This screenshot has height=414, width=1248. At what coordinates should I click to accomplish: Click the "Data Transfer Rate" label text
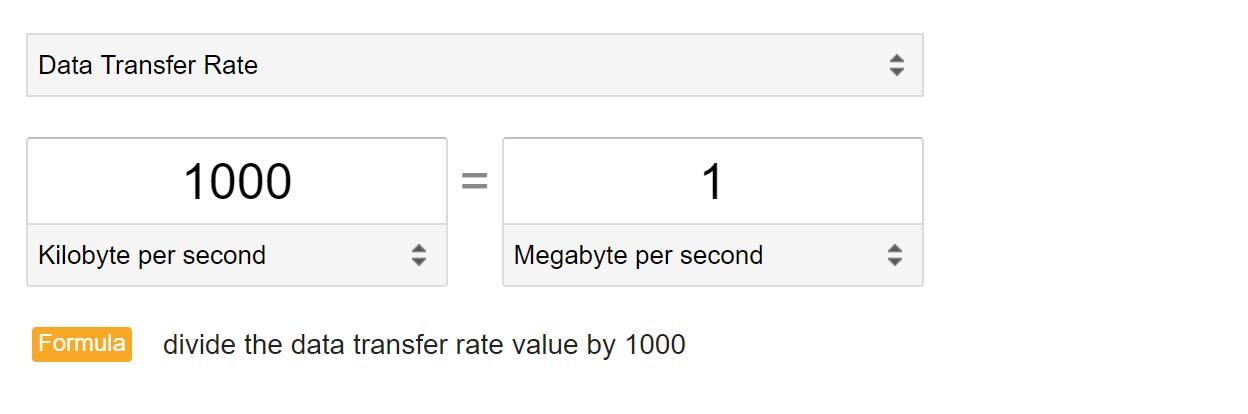(148, 66)
